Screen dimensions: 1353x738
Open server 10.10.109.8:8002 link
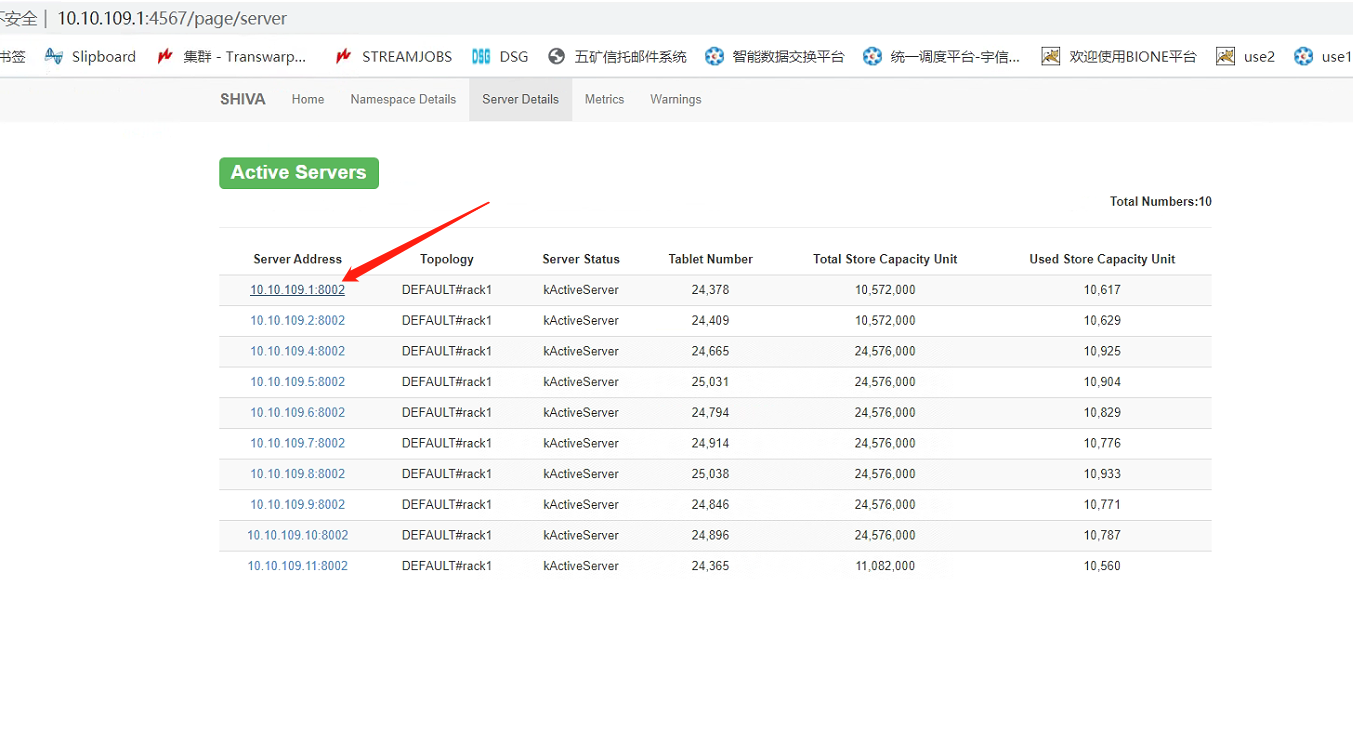point(297,474)
